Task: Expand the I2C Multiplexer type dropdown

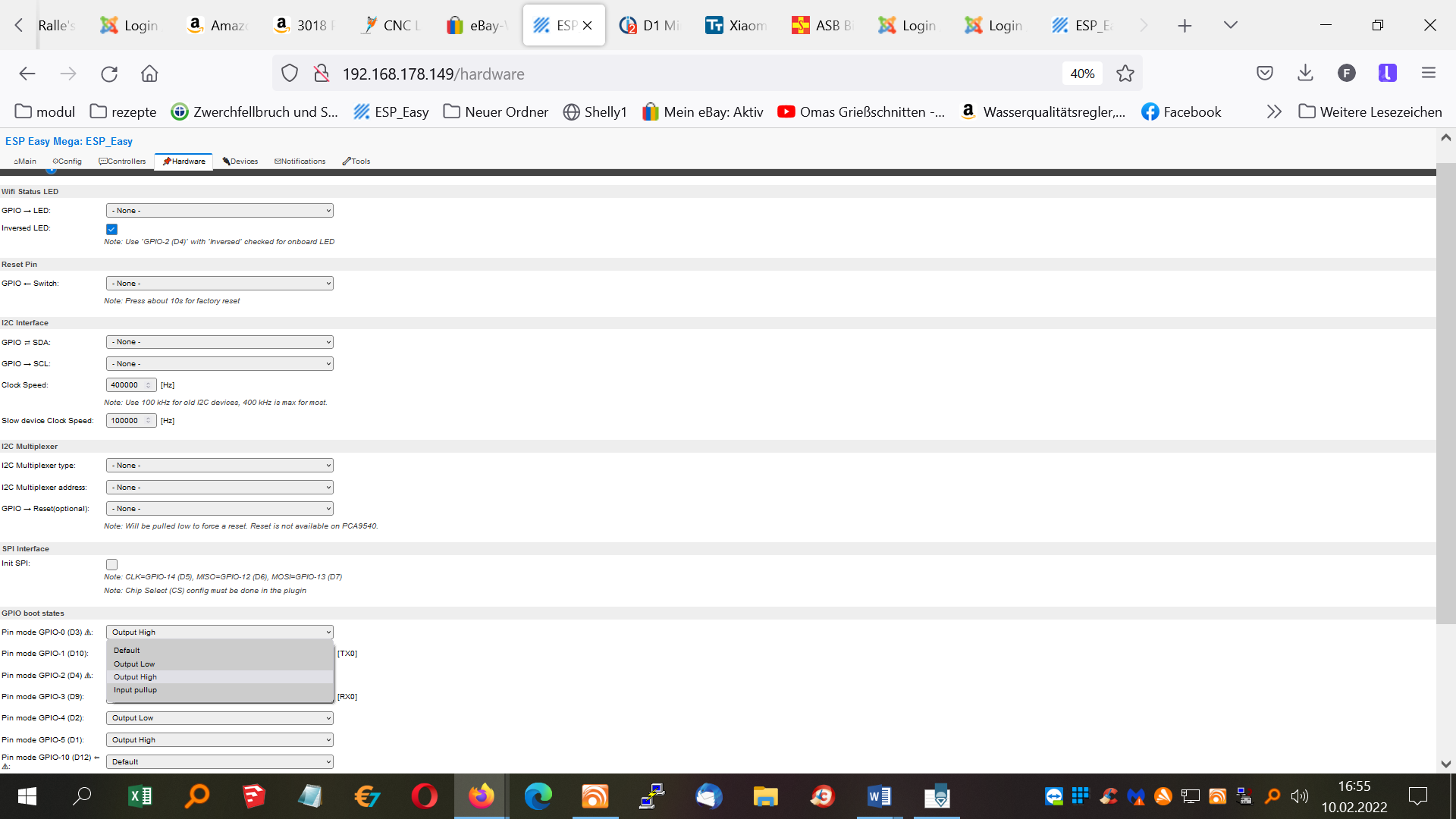Action: click(x=219, y=466)
